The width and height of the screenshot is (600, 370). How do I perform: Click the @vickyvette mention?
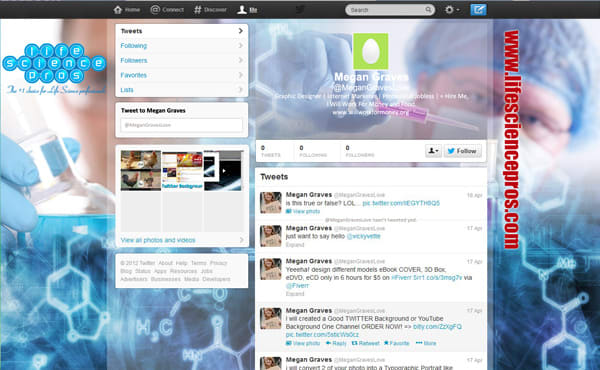tap(363, 236)
